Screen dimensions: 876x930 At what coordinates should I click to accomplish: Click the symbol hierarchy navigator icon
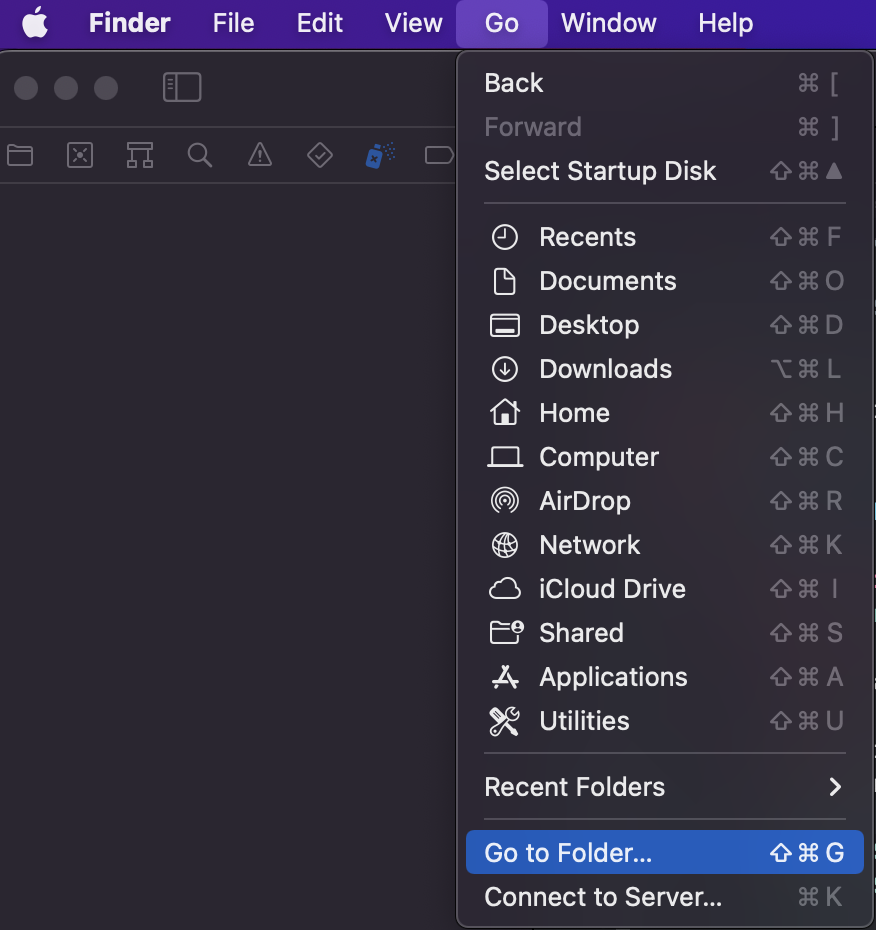[x=140, y=155]
